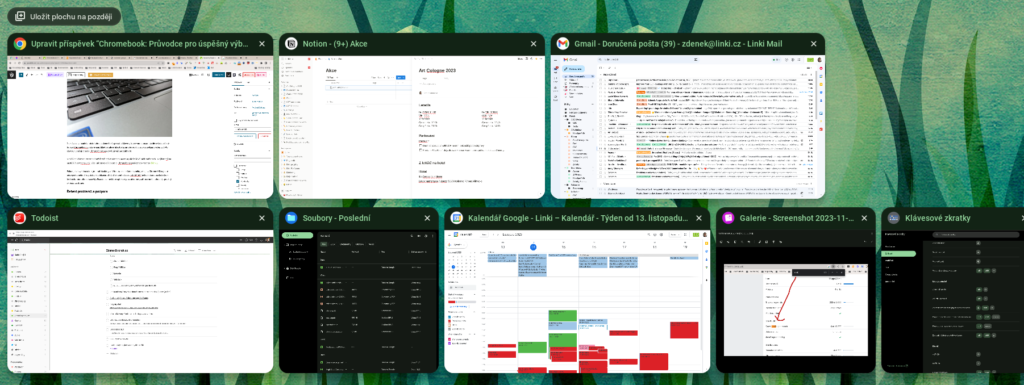Close the Soubory - Poslední window

tap(427, 218)
